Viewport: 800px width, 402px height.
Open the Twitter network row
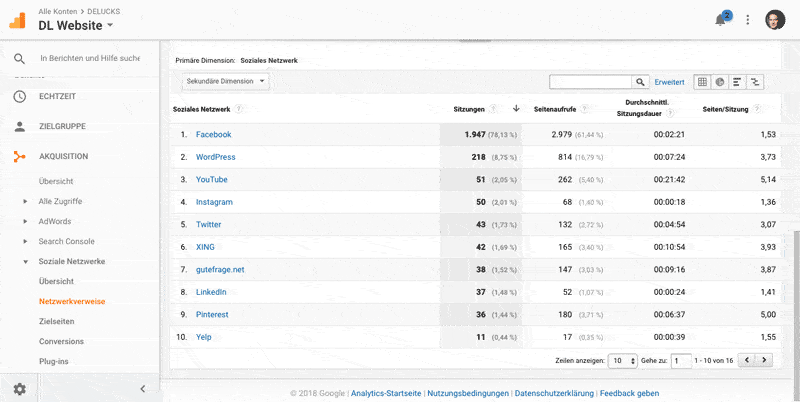tap(209, 224)
